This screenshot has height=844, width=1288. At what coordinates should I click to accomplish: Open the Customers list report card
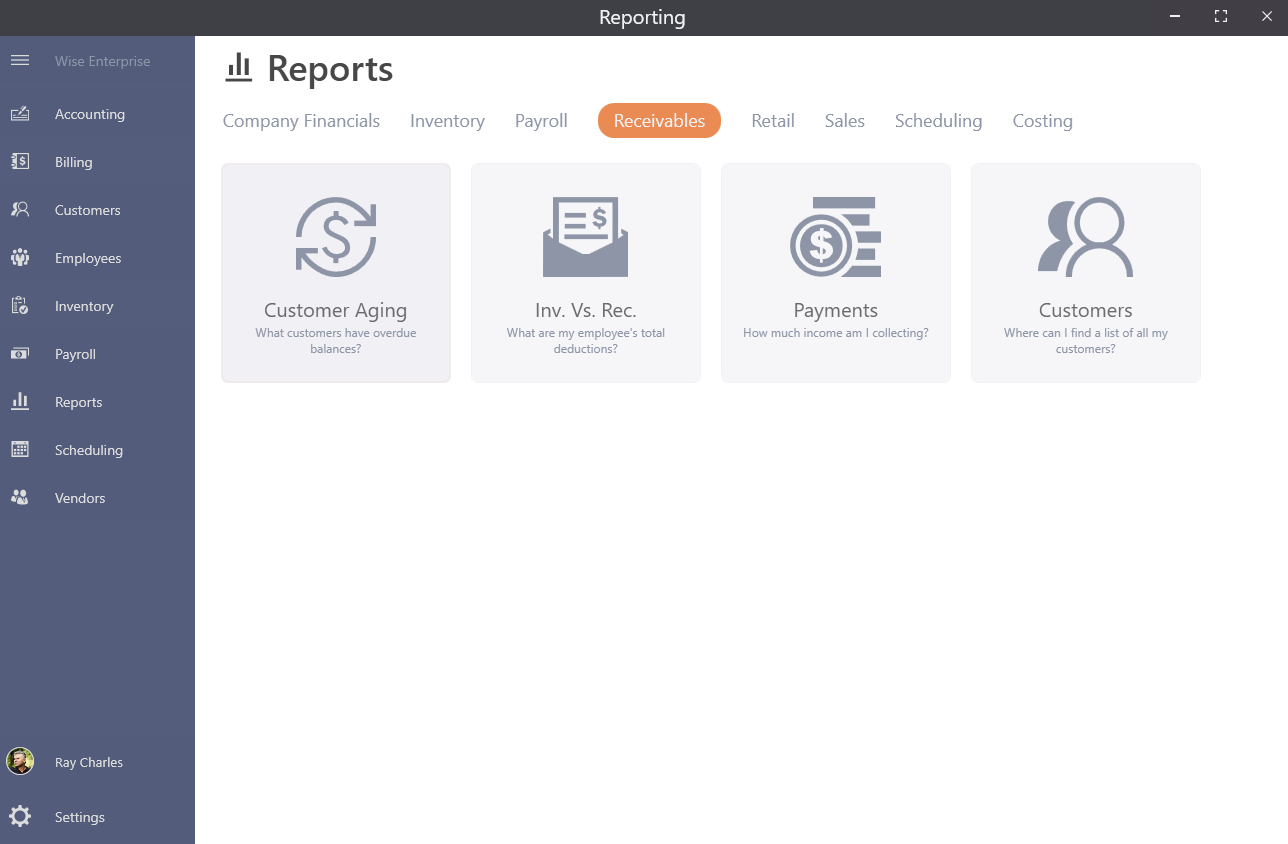coord(1085,273)
